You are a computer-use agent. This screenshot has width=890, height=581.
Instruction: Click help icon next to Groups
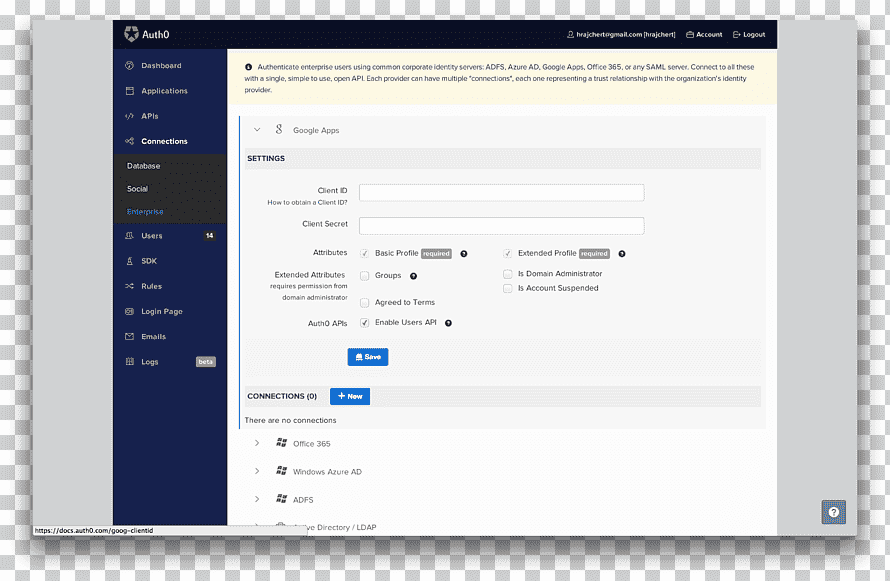click(x=413, y=276)
